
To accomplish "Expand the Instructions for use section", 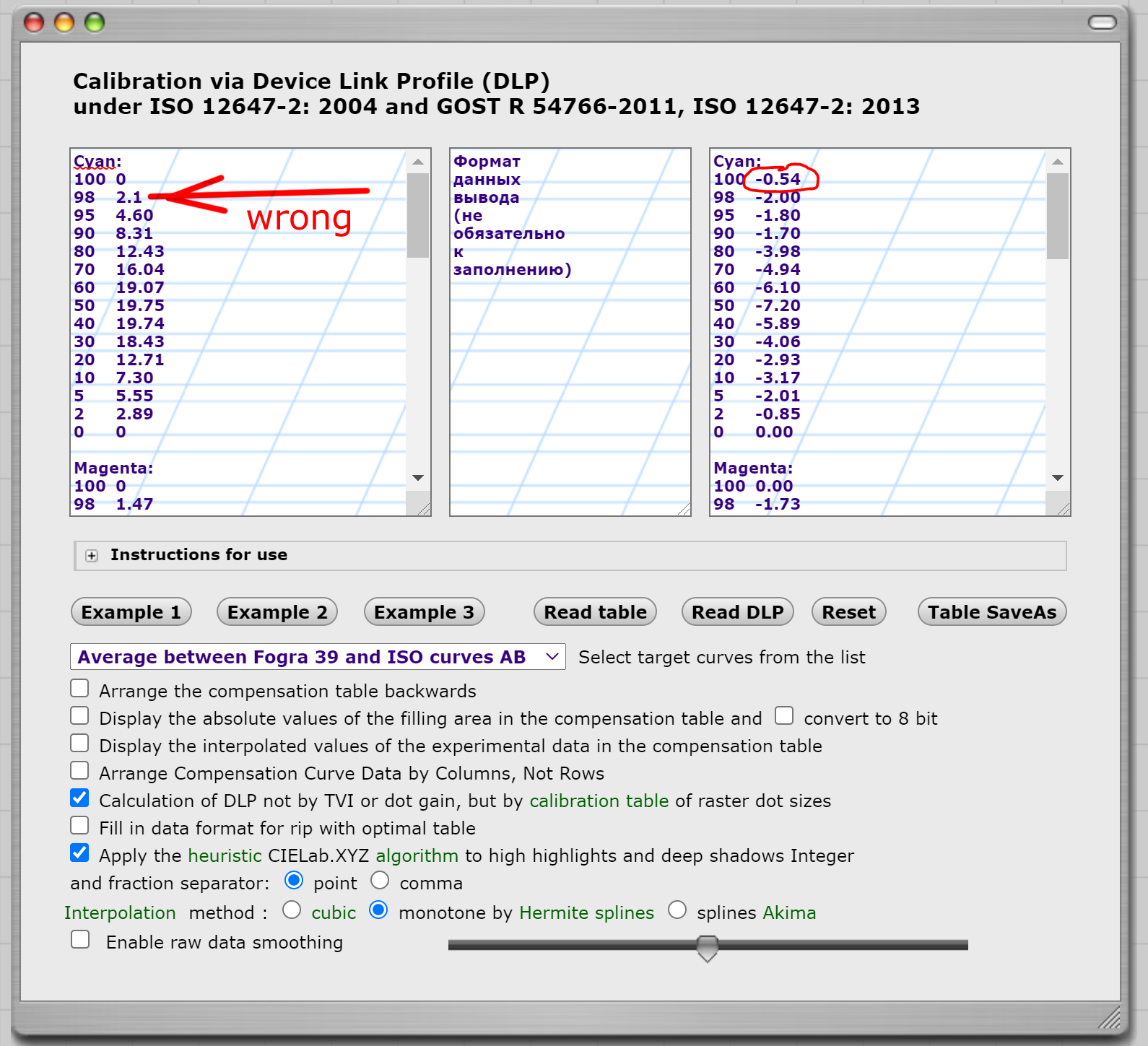I will 92,555.
